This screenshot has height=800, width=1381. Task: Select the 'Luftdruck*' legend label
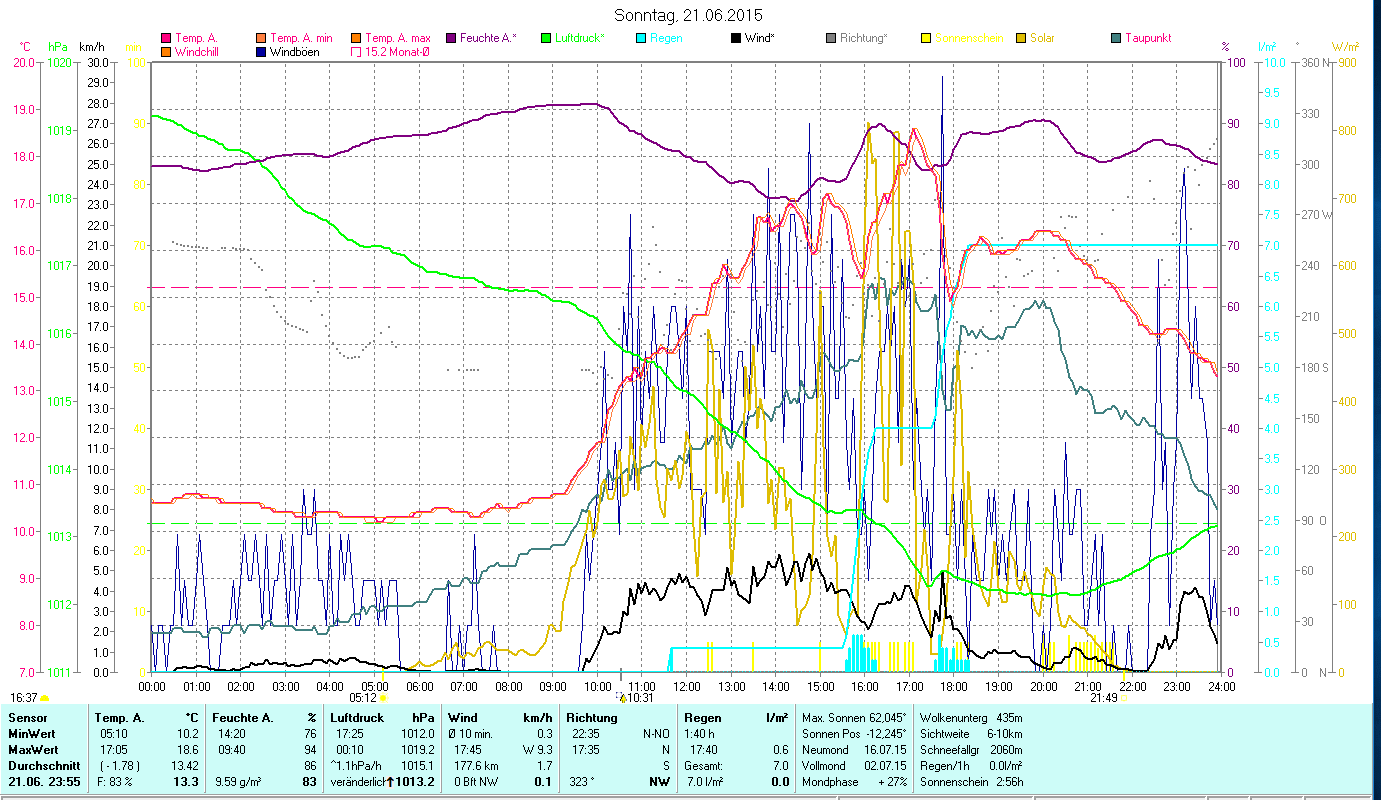[581, 38]
